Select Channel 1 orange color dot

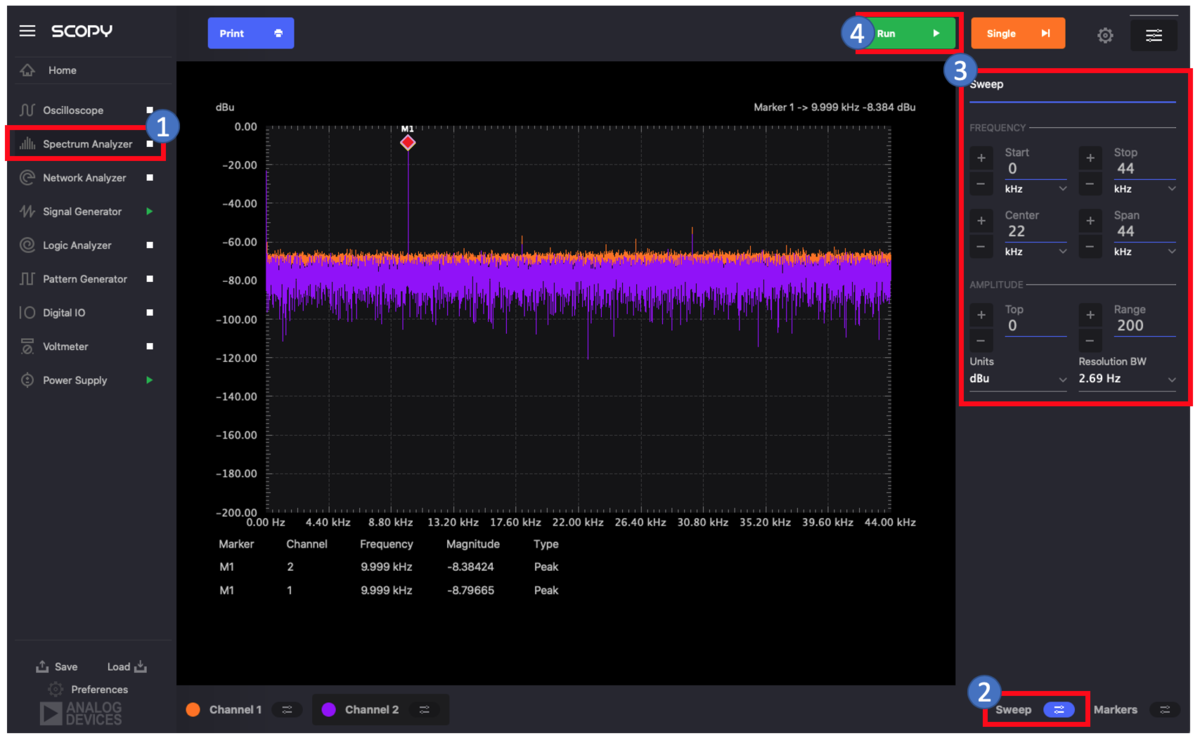[193, 710]
